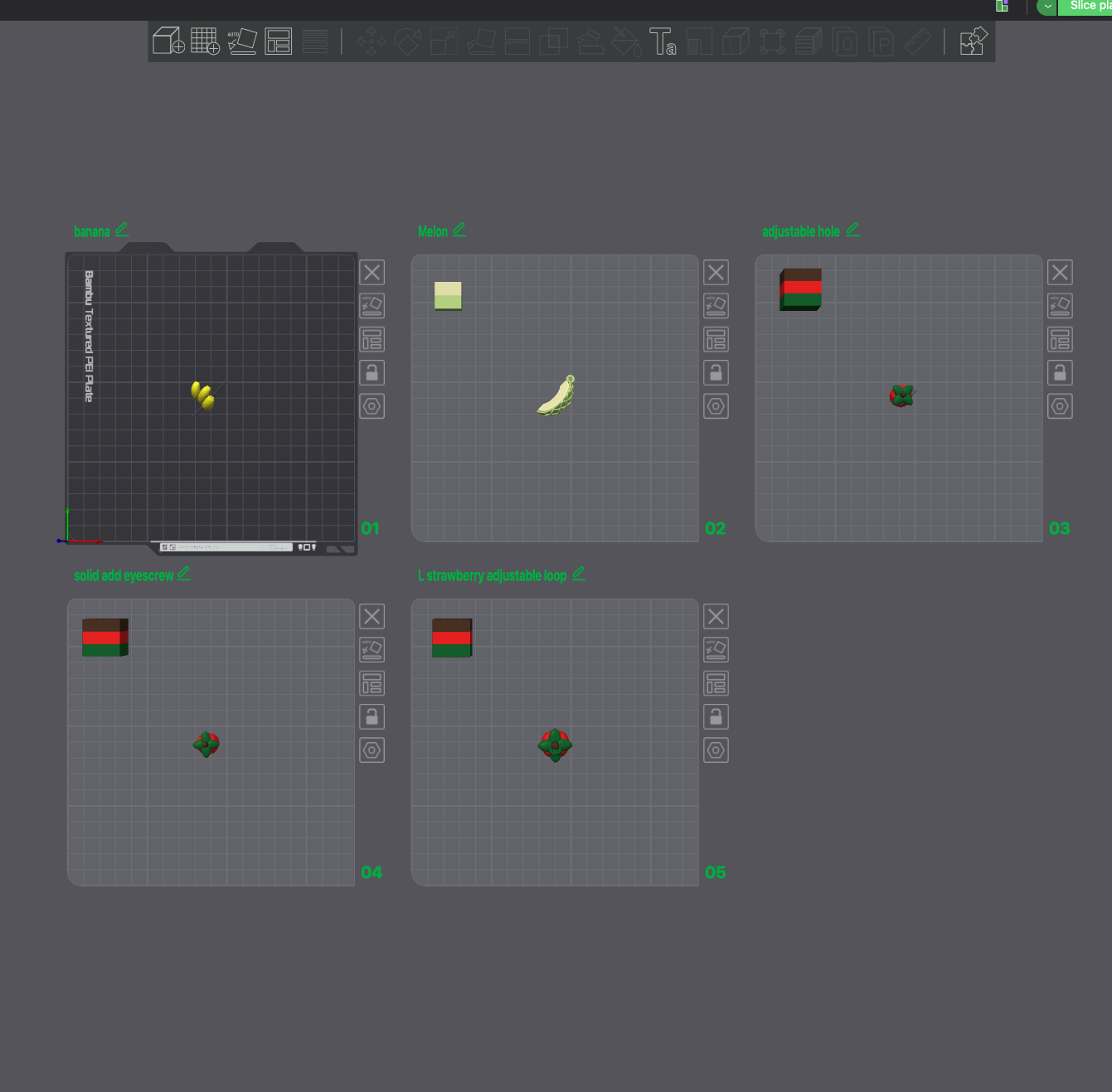Select the strawberry model on plate 04

point(206,744)
